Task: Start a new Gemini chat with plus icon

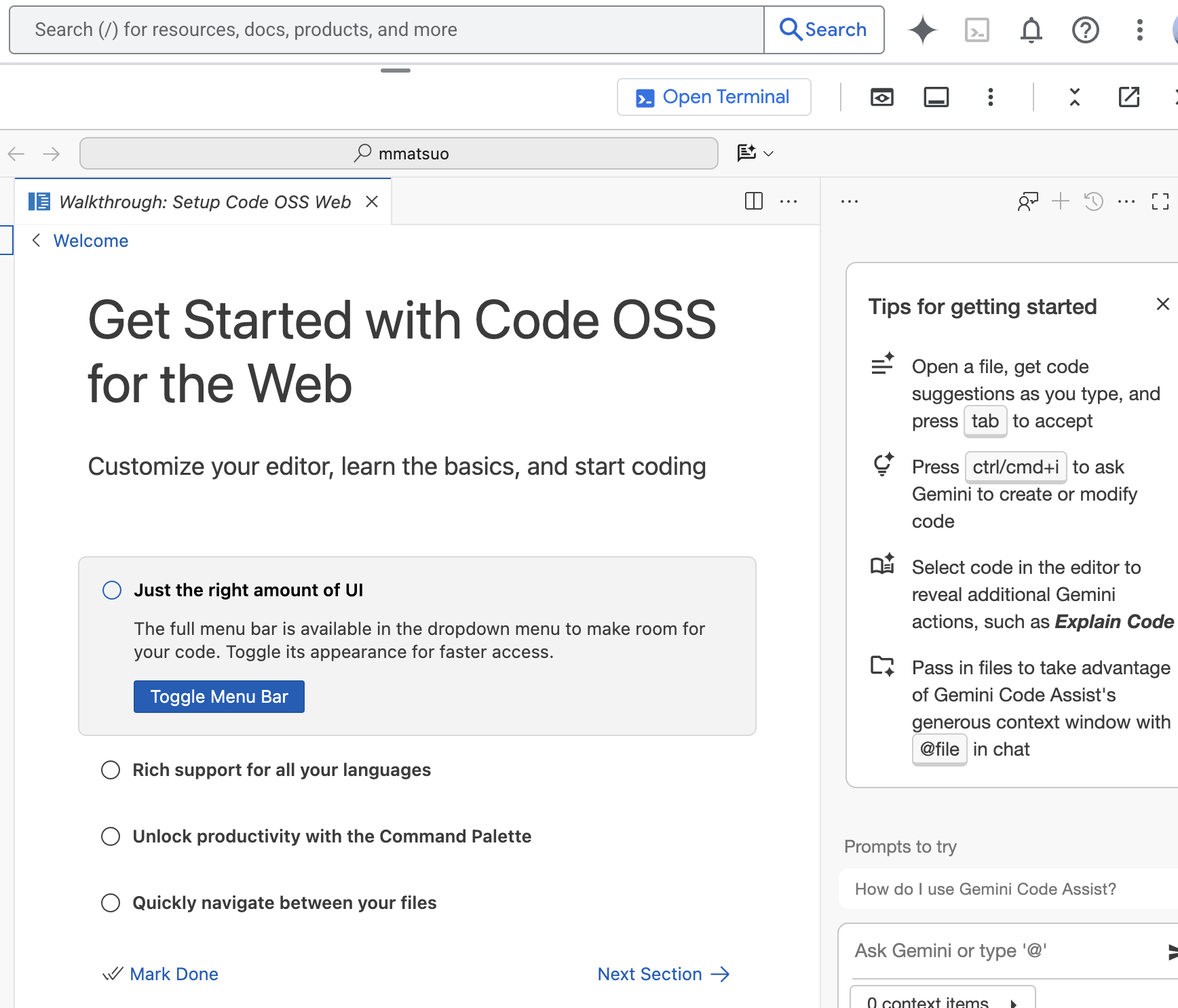Action: (x=1060, y=201)
